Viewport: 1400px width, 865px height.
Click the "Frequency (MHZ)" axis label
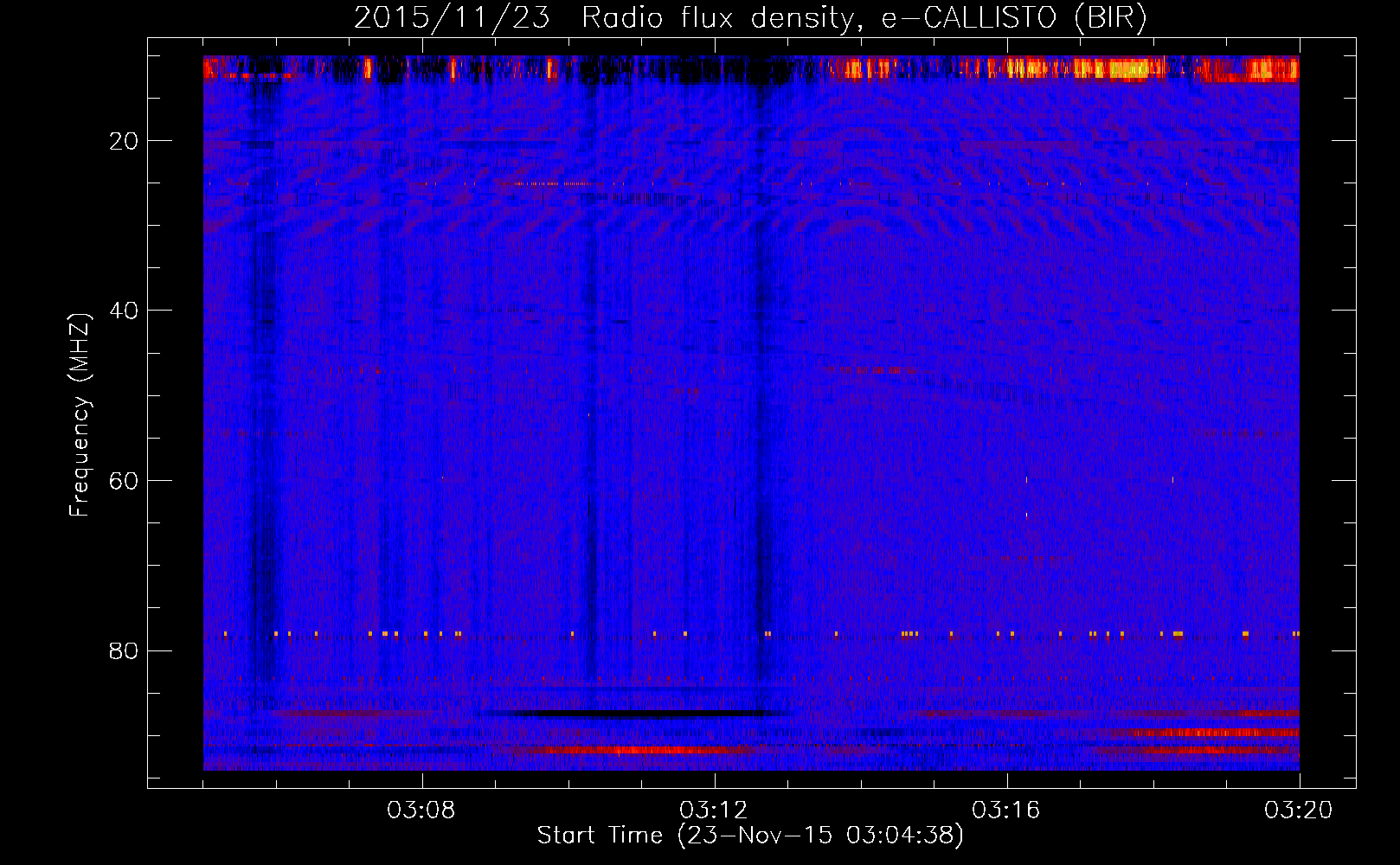pyautogui.click(x=80, y=415)
